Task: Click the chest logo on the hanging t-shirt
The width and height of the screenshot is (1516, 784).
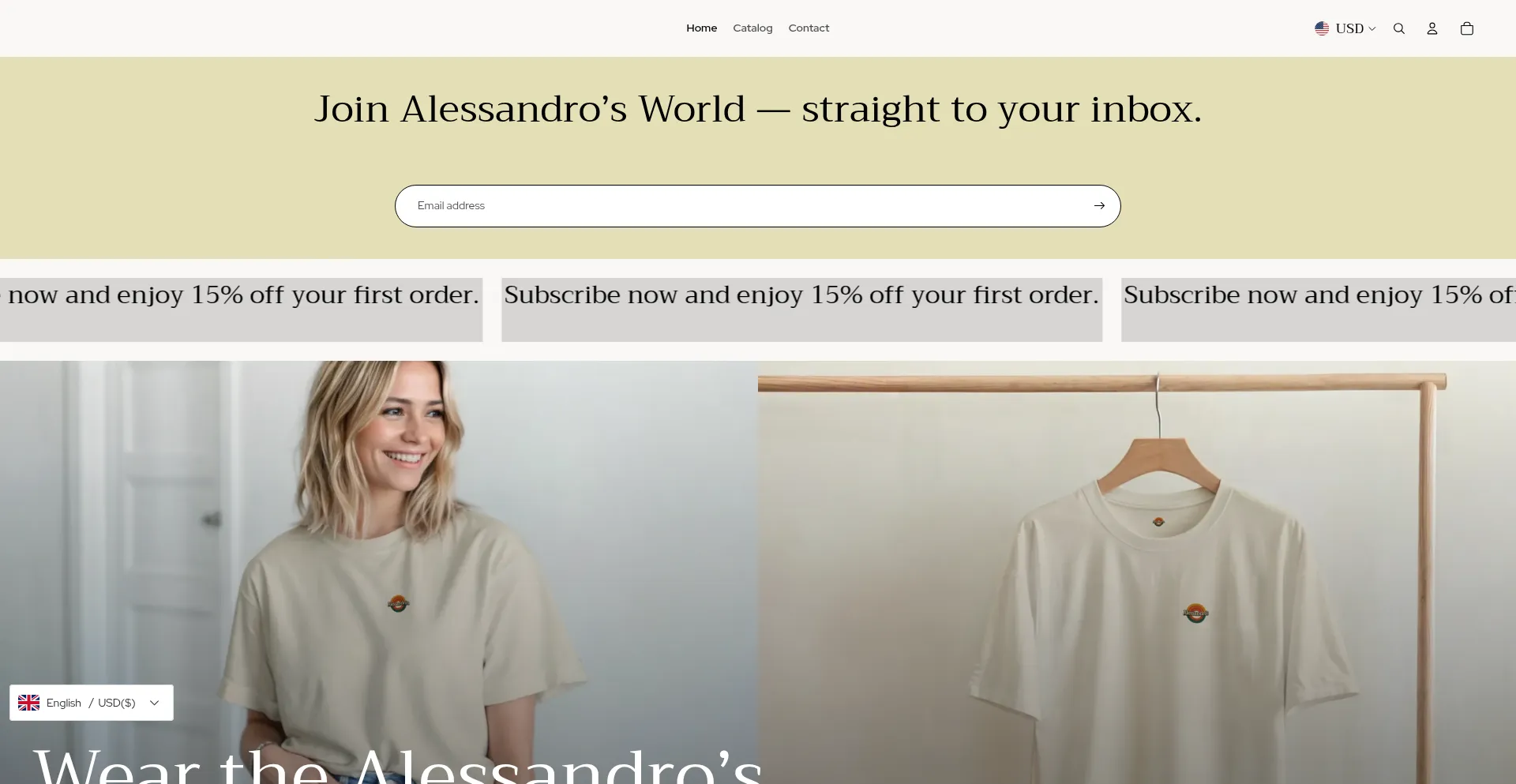Action: coord(1195,612)
